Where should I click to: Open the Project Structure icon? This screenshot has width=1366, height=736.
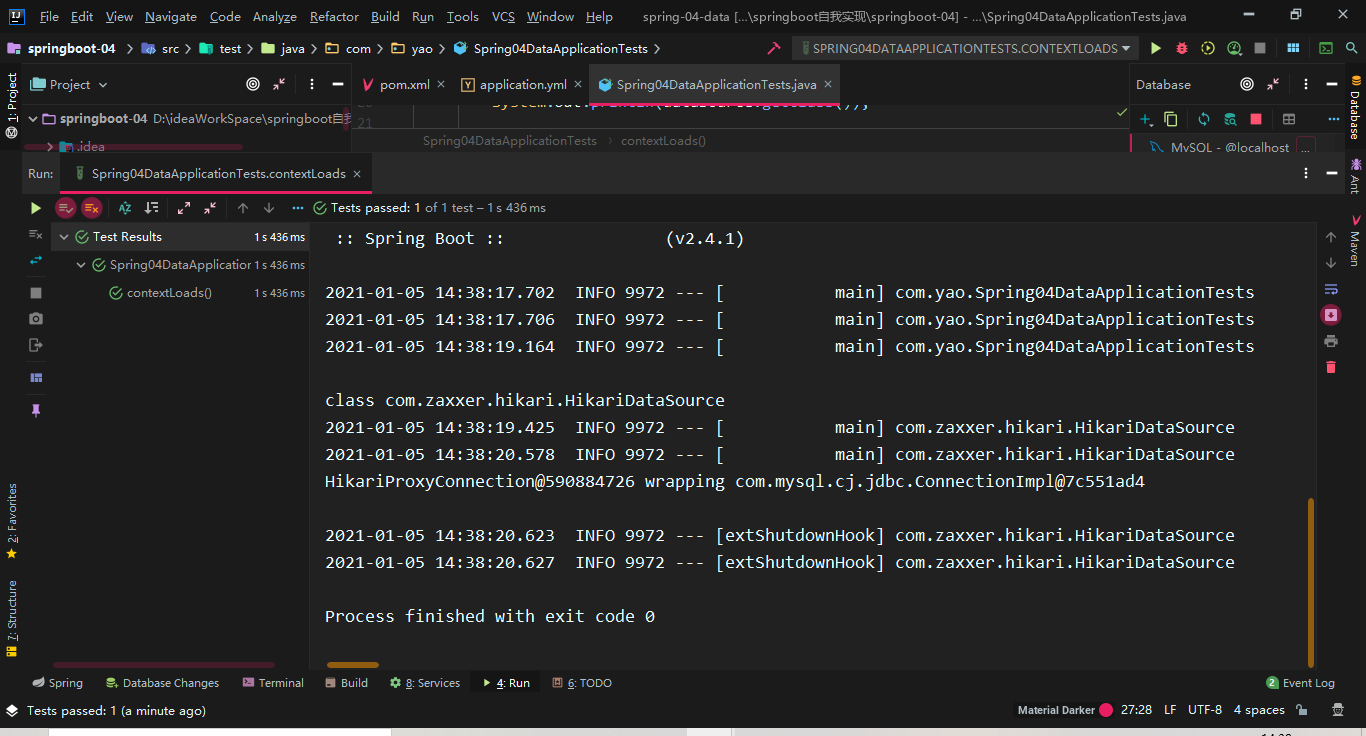[1293, 48]
